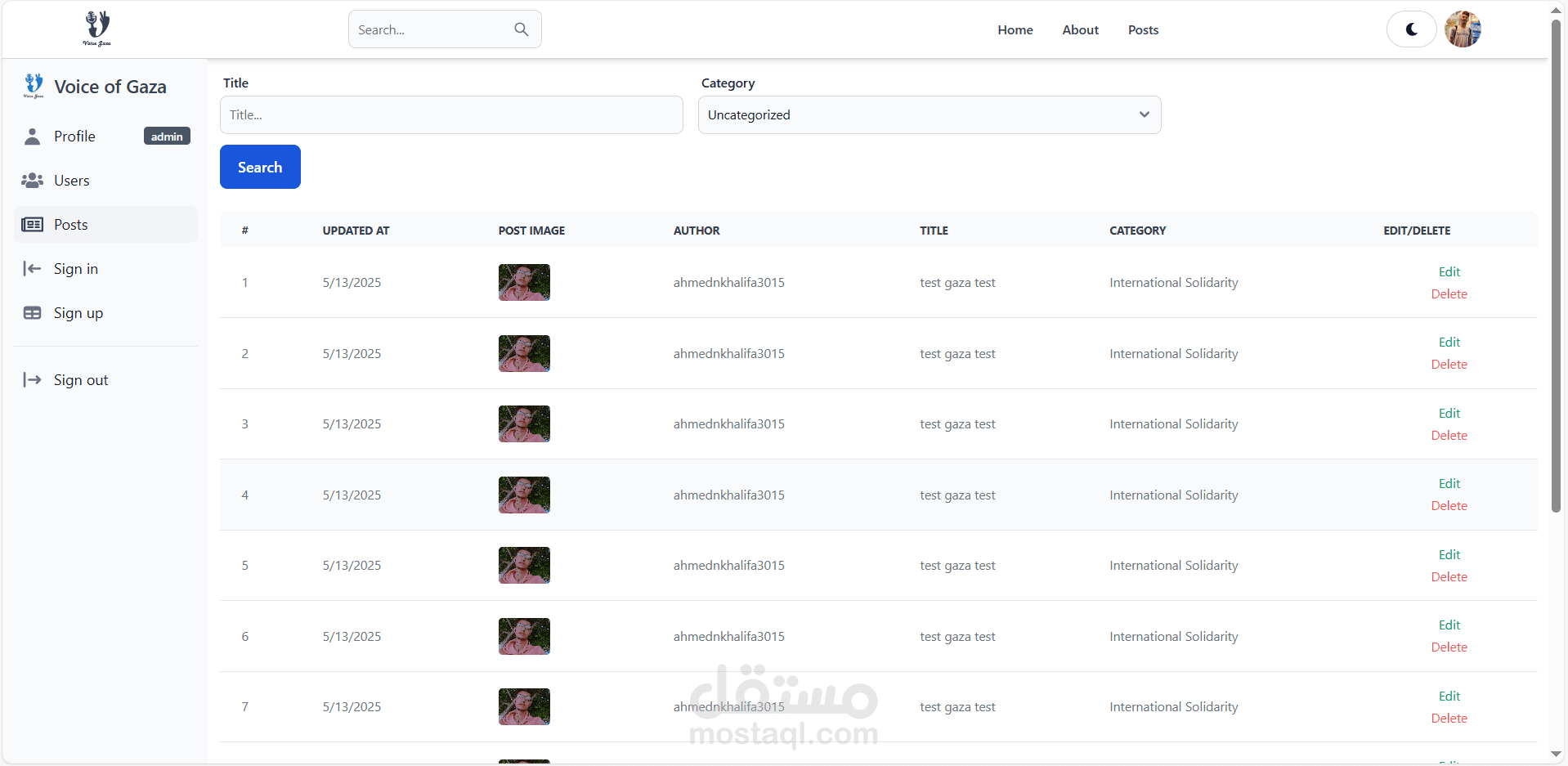
Task: Focus the header Search... text box
Action: tap(445, 29)
